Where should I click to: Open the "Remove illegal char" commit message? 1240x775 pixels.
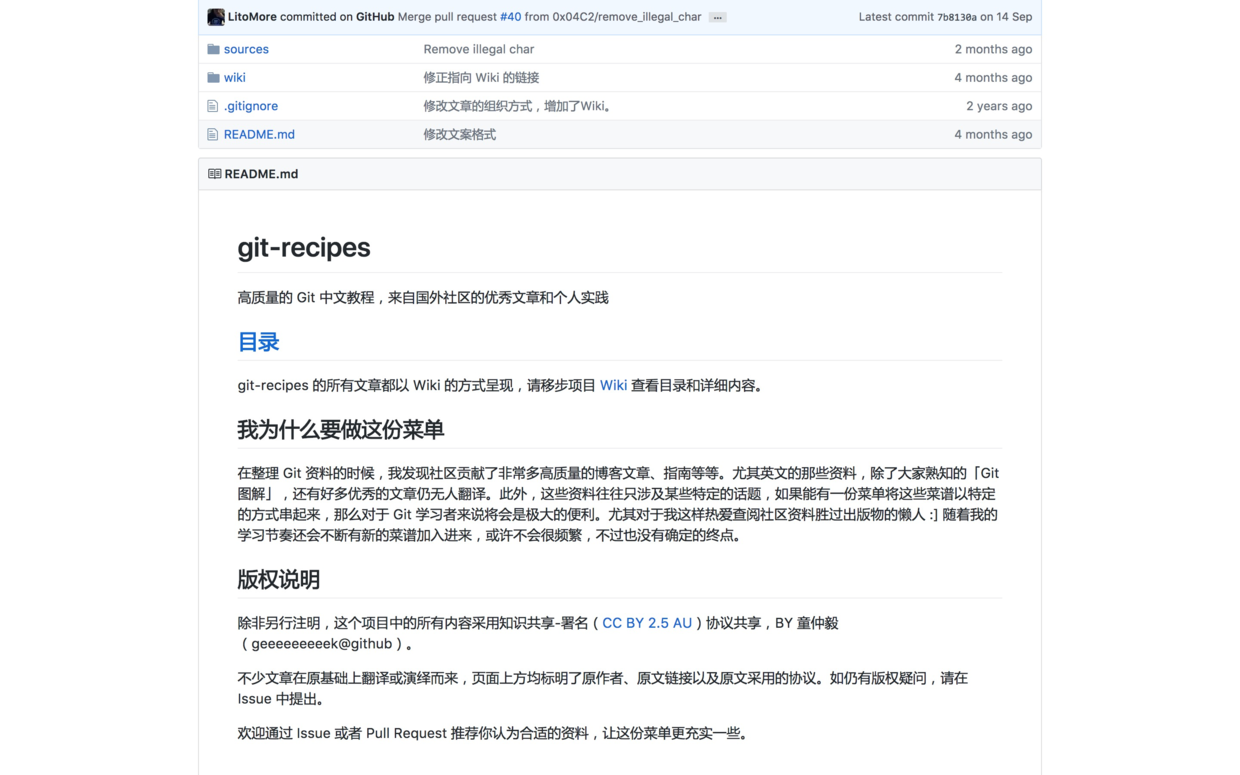click(x=478, y=49)
